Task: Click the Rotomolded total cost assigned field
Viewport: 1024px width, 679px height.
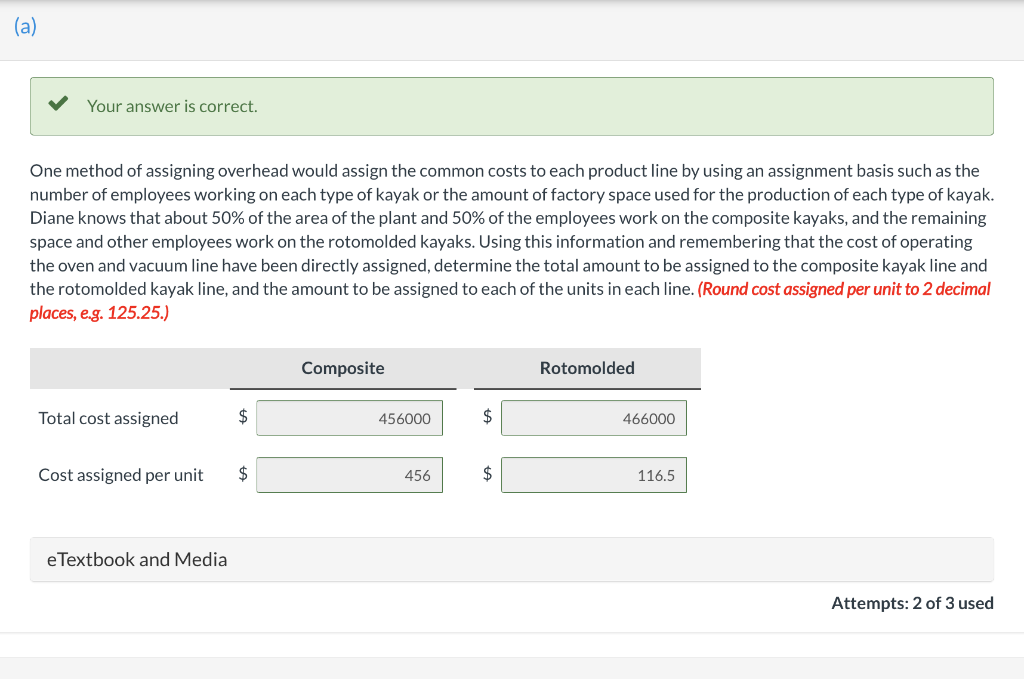Action: tap(594, 418)
